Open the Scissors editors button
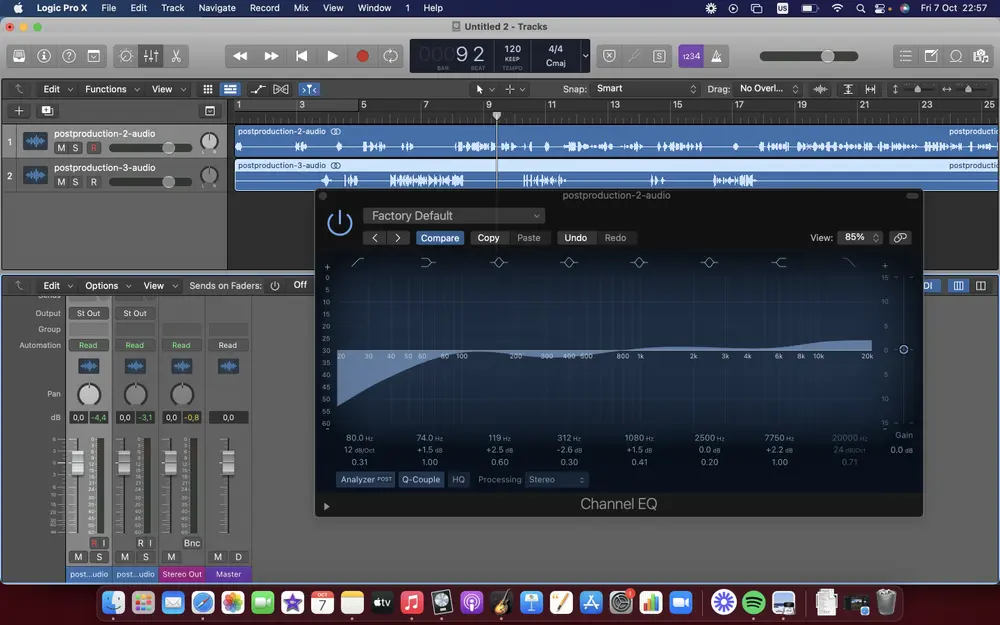Screen dimensions: 1000x625 point(176,56)
